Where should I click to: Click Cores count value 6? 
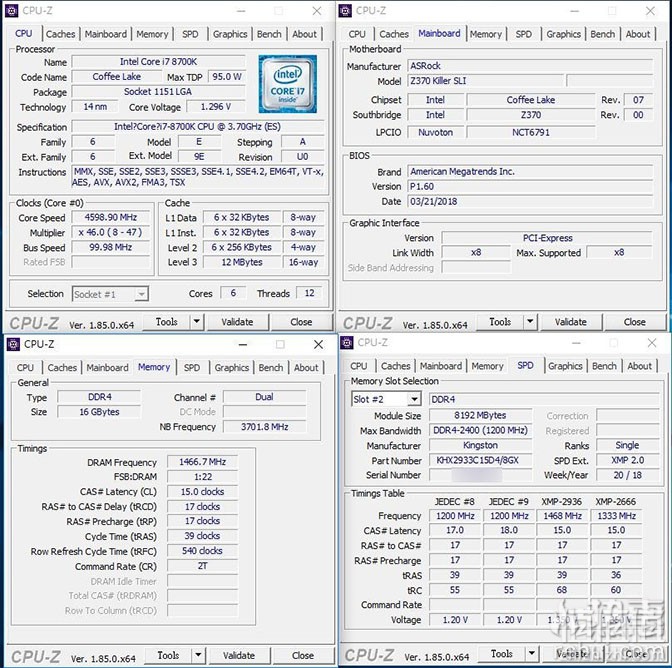(233, 293)
